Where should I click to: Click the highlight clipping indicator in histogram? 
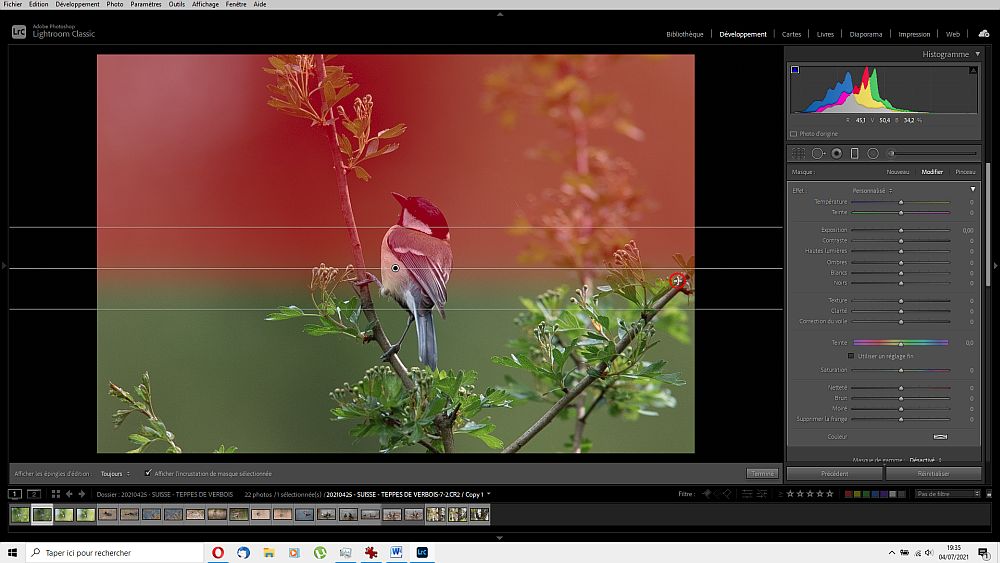pyautogui.click(x=973, y=70)
